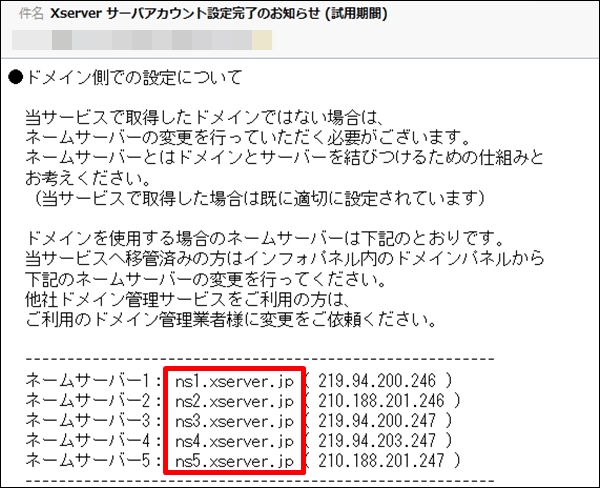This screenshot has width=600, height=488.
Task: Click the line '当サービスへ移管済みの方はインフォパネル内の…'
Action: [x=285, y=259]
